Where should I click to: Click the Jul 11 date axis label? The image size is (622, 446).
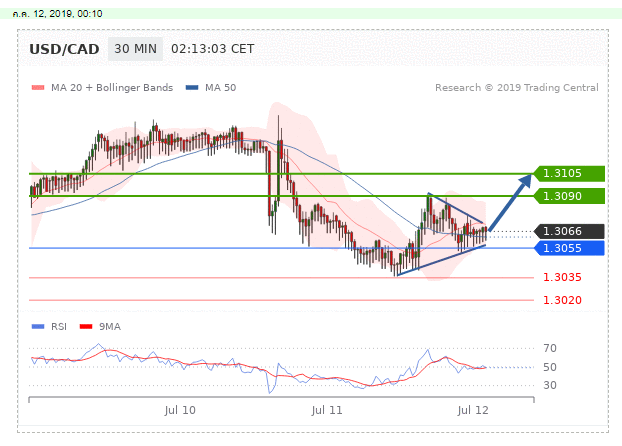(x=327, y=410)
